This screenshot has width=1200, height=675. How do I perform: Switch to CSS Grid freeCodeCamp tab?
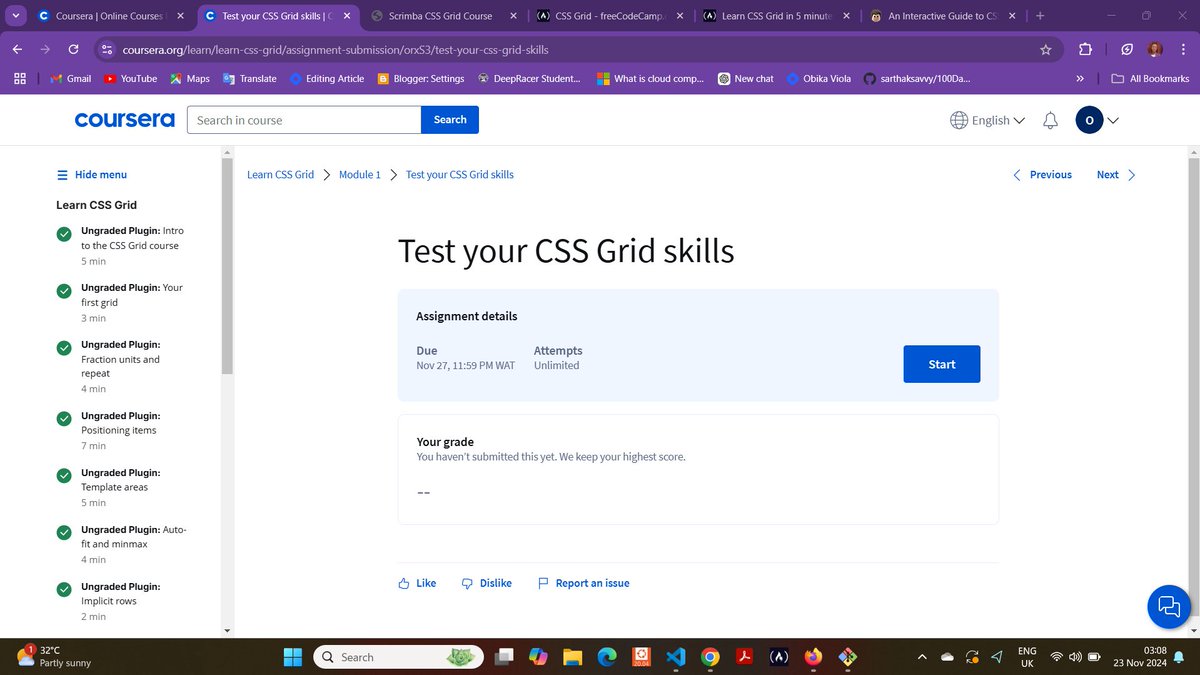point(609,16)
